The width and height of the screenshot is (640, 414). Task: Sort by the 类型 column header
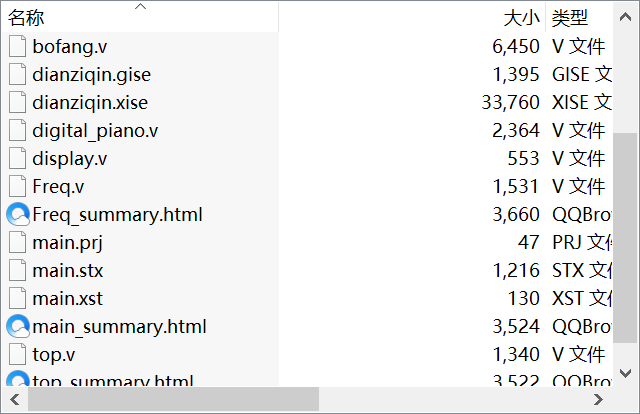coord(570,18)
